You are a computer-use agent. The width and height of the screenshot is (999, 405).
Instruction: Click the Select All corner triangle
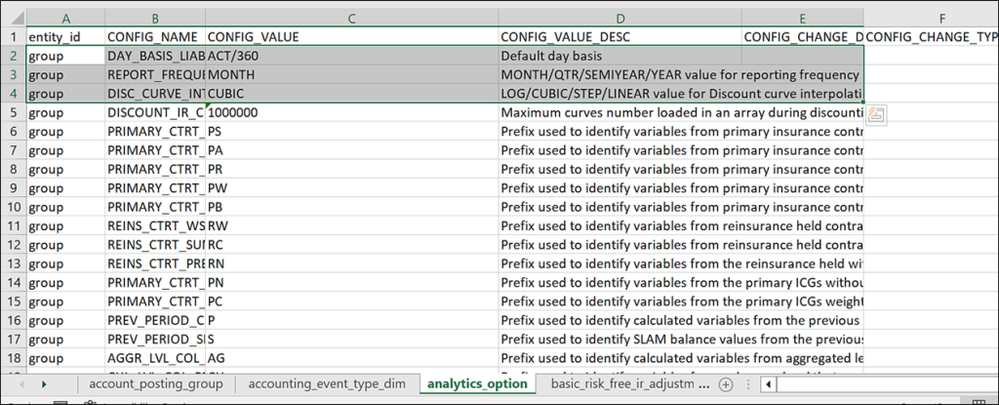[x=13, y=17]
